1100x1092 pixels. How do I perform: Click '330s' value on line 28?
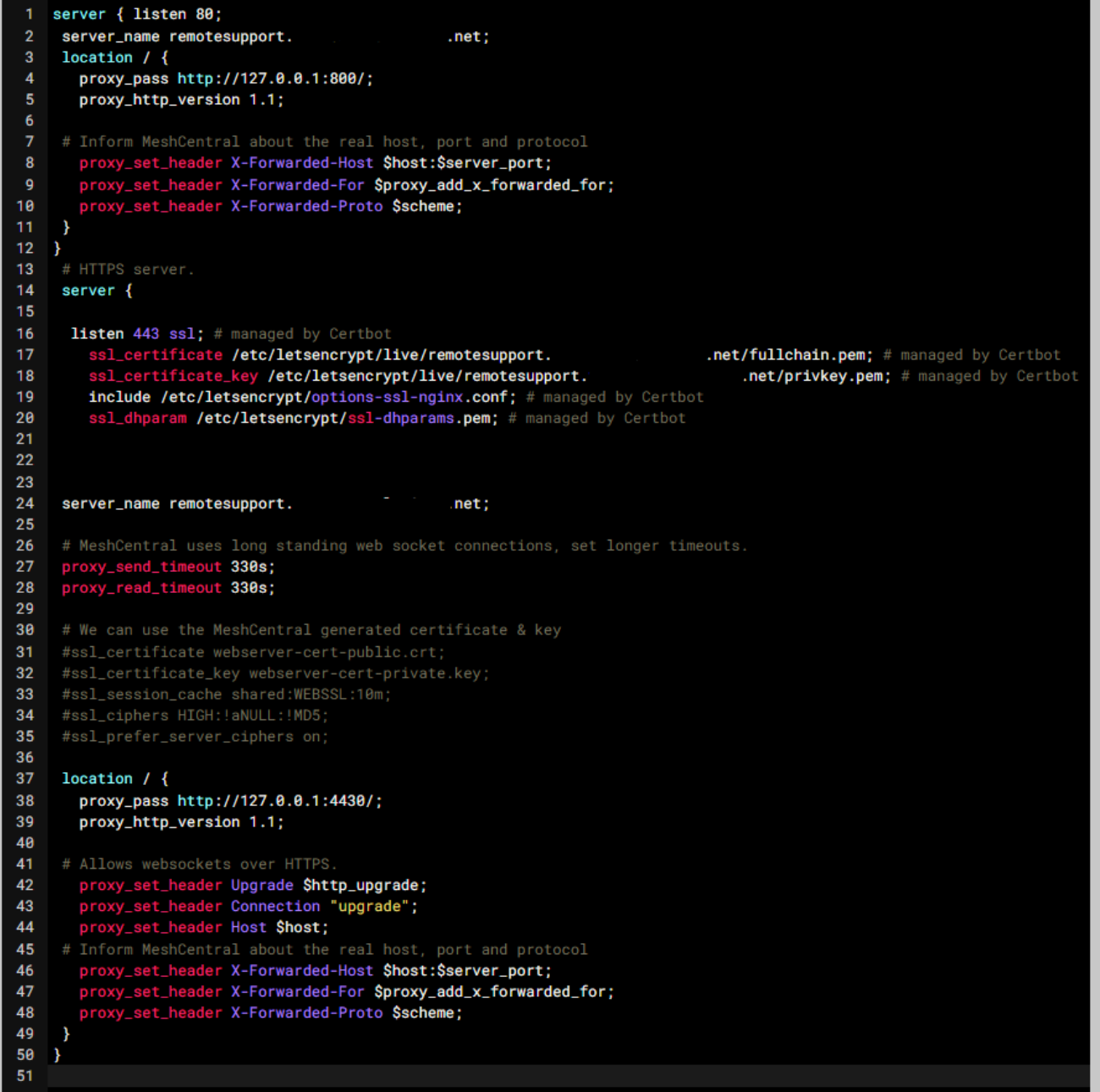tap(249, 589)
